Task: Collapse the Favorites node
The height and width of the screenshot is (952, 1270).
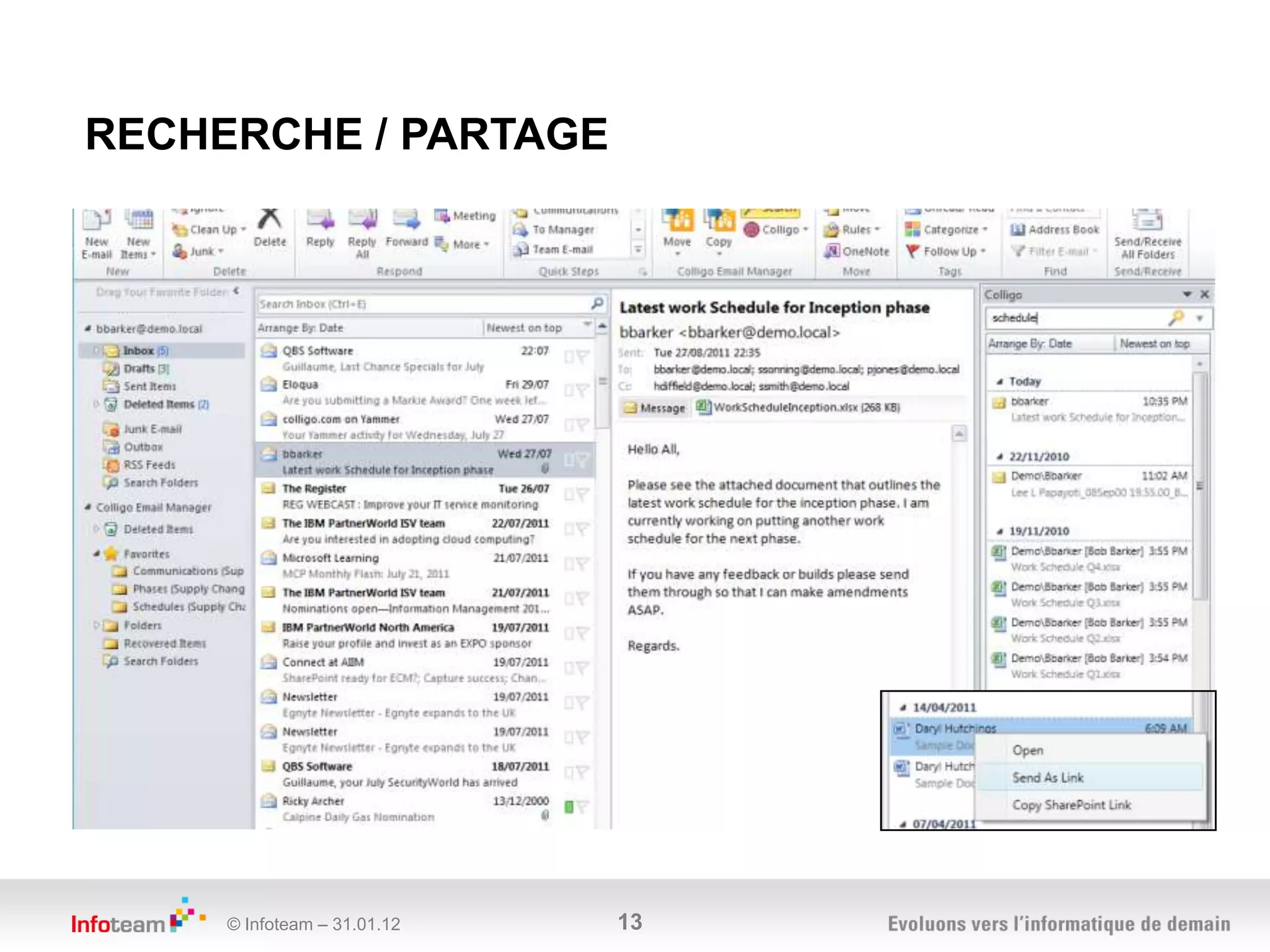Action: coord(97,553)
